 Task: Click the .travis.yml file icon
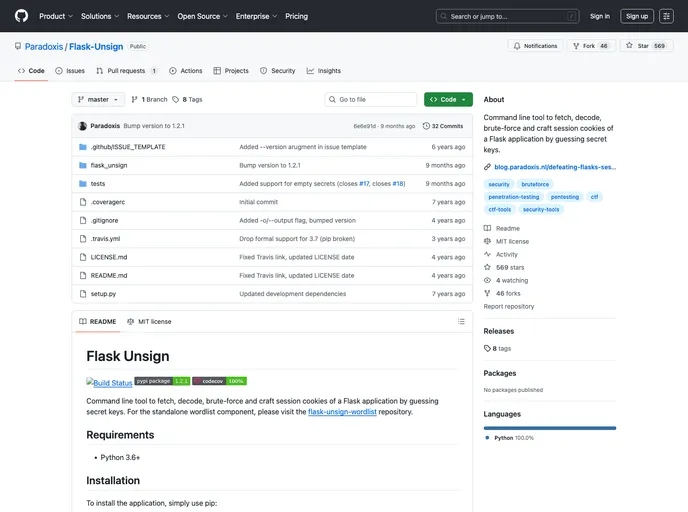(x=82, y=239)
